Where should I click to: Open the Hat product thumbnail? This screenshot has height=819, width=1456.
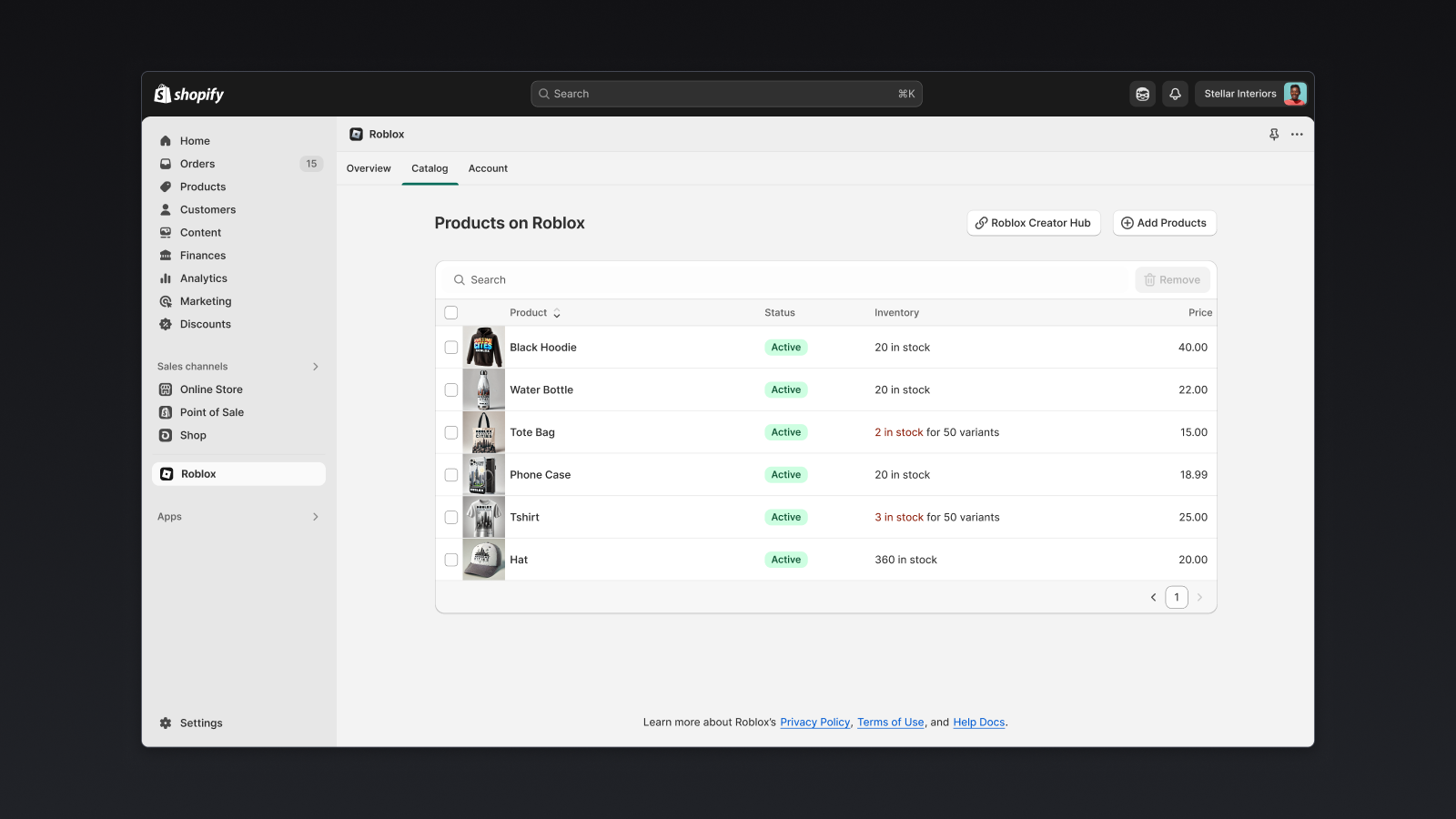tap(484, 560)
